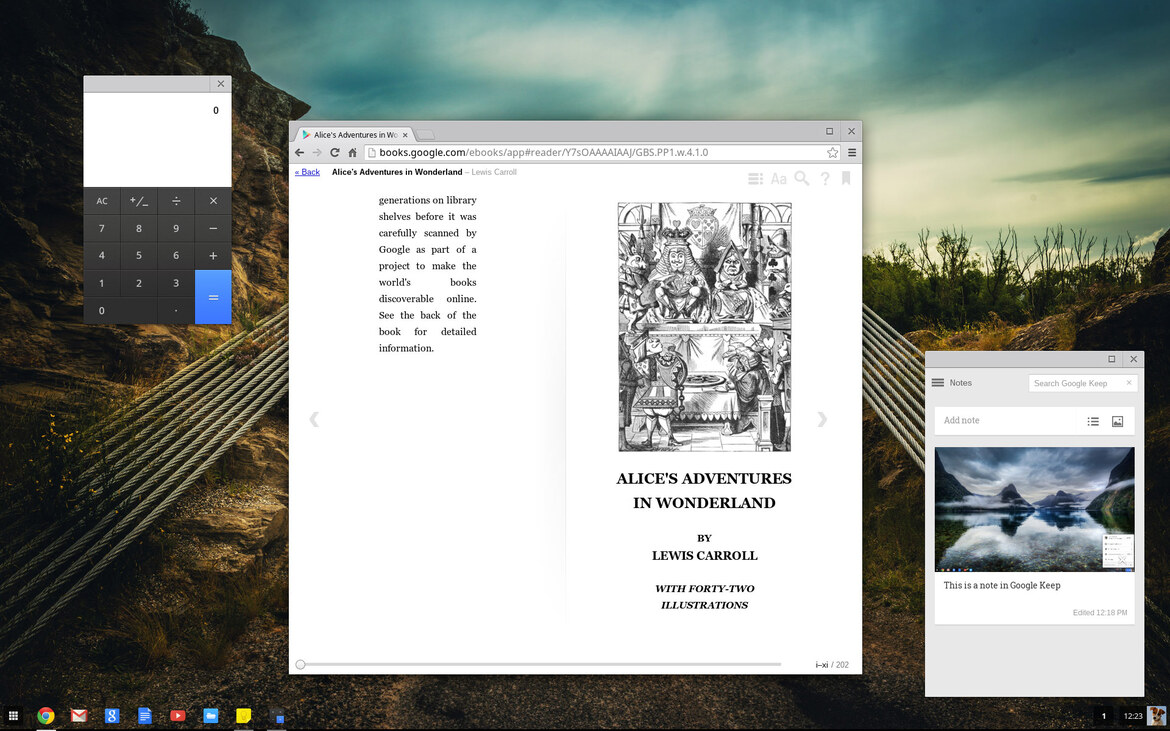
Task: Search inside the book with magnifier icon
Action: point(801,178)
